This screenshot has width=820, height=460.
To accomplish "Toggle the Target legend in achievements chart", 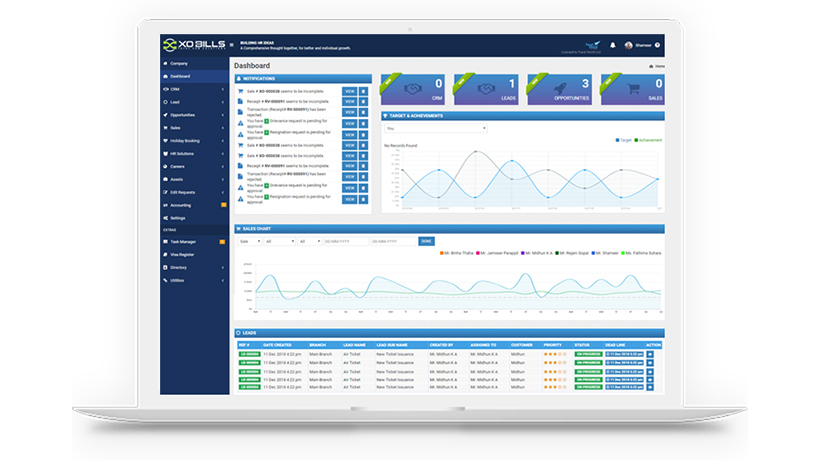I will (623, 140).
